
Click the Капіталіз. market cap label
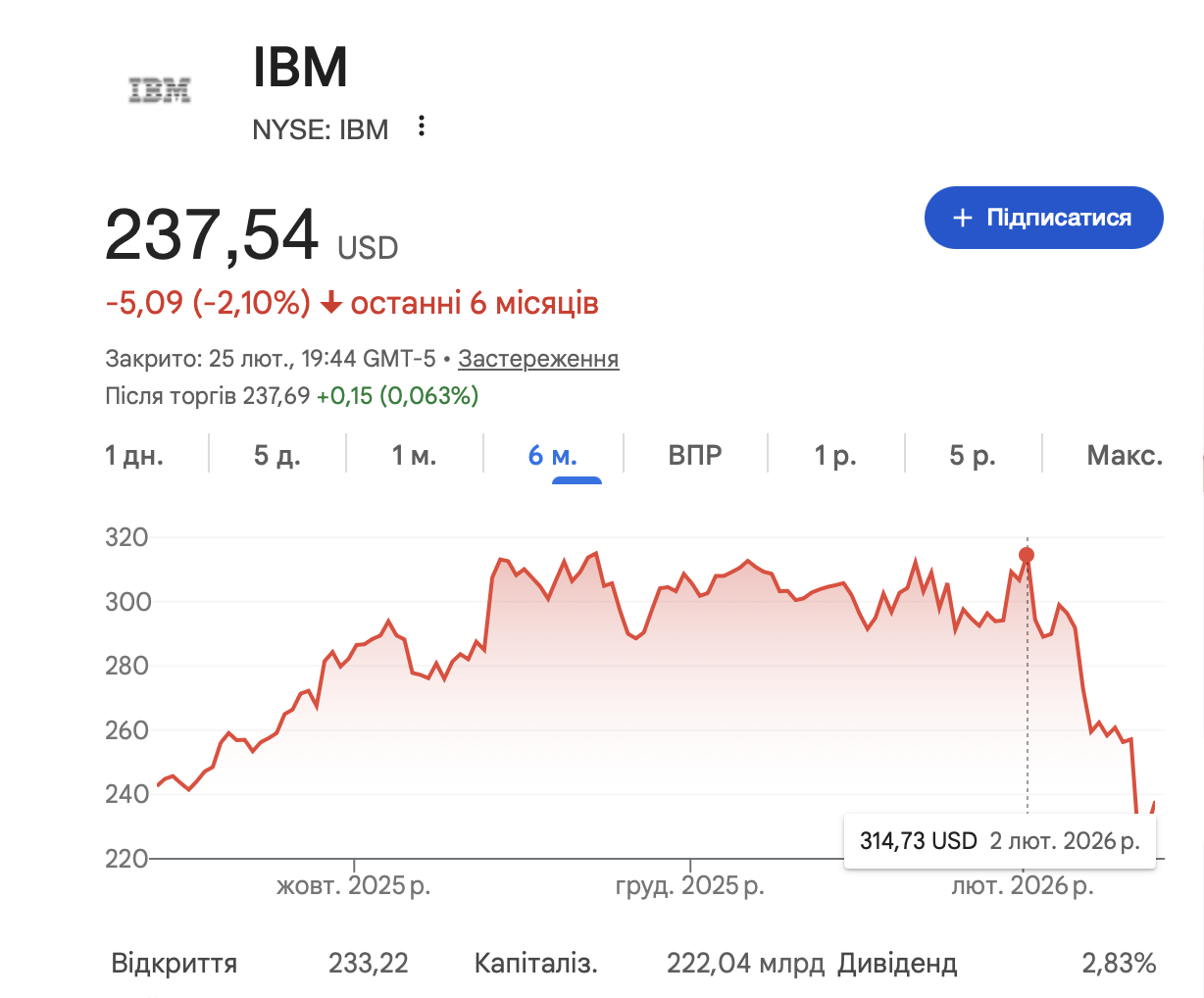(x=535, y=964)
